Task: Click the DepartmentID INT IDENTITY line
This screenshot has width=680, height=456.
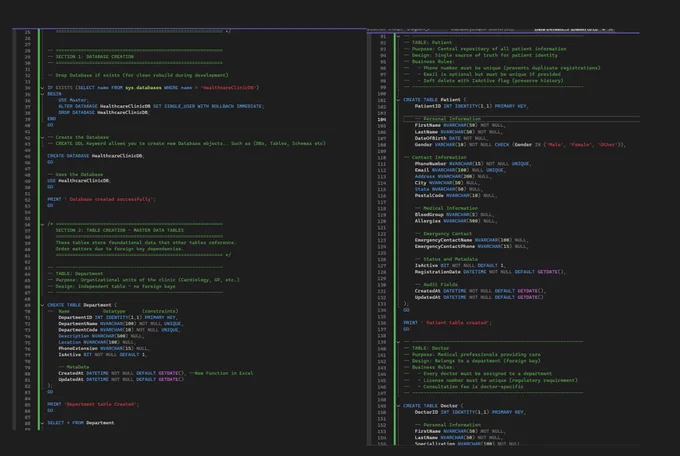Action: [x=118, y=318]
